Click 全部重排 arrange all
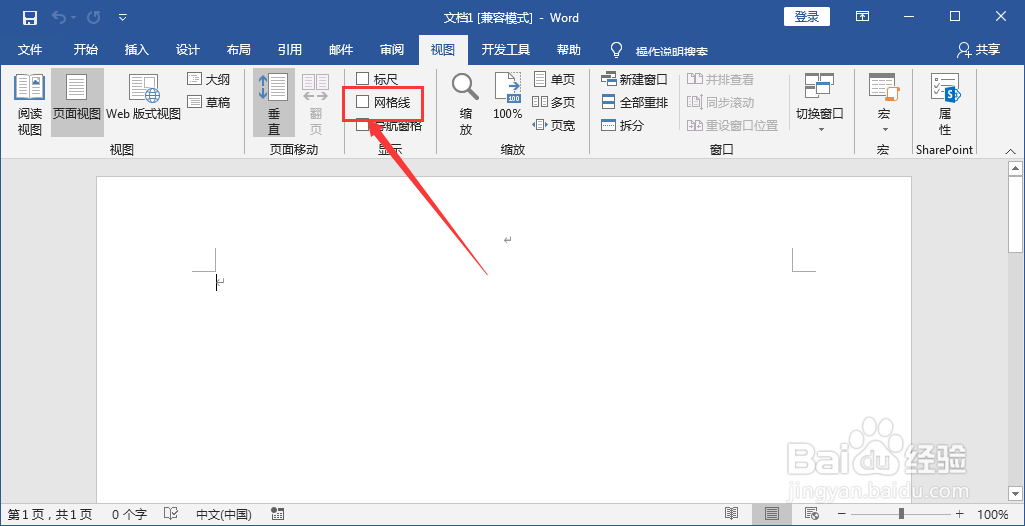 [635, 102]
